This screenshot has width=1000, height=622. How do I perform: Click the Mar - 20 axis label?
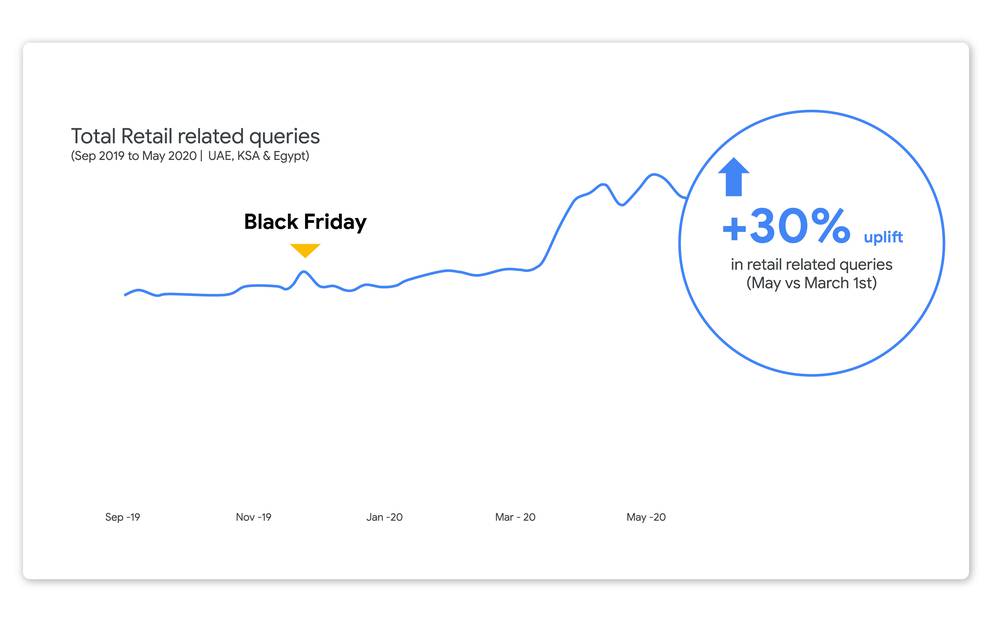click(515, 517)
